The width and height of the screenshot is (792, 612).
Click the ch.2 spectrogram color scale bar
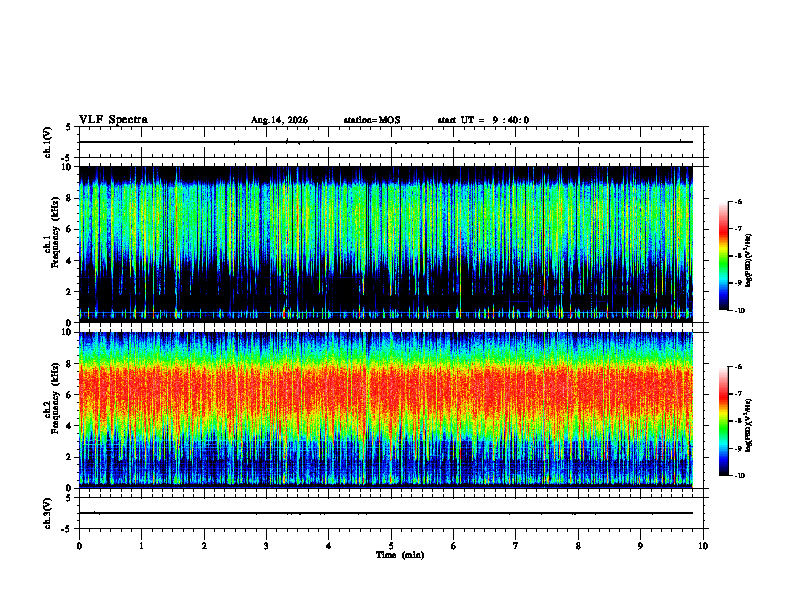724,421
